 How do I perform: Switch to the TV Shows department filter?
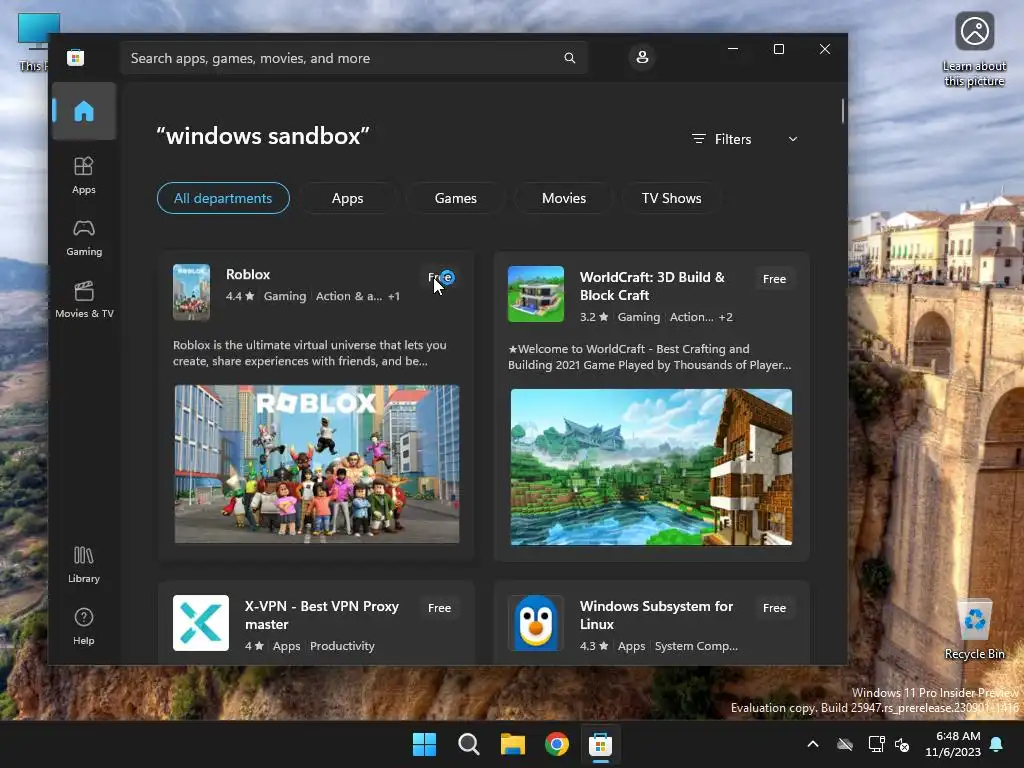click(x=671, y=198)
